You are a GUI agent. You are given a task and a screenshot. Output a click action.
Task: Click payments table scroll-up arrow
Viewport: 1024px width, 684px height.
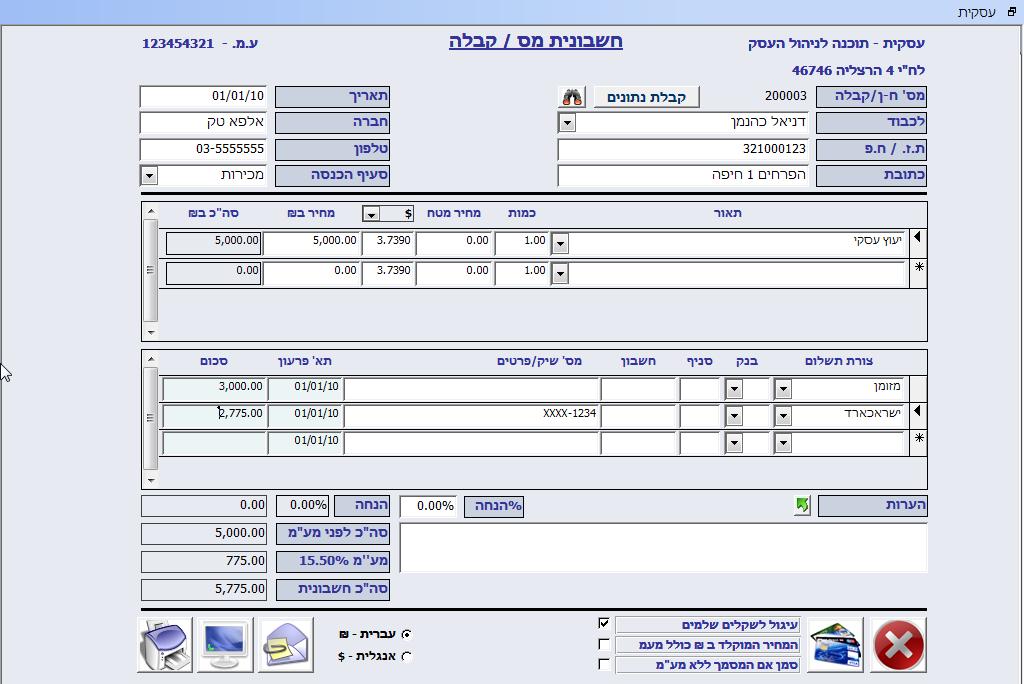tap(151, 359)
